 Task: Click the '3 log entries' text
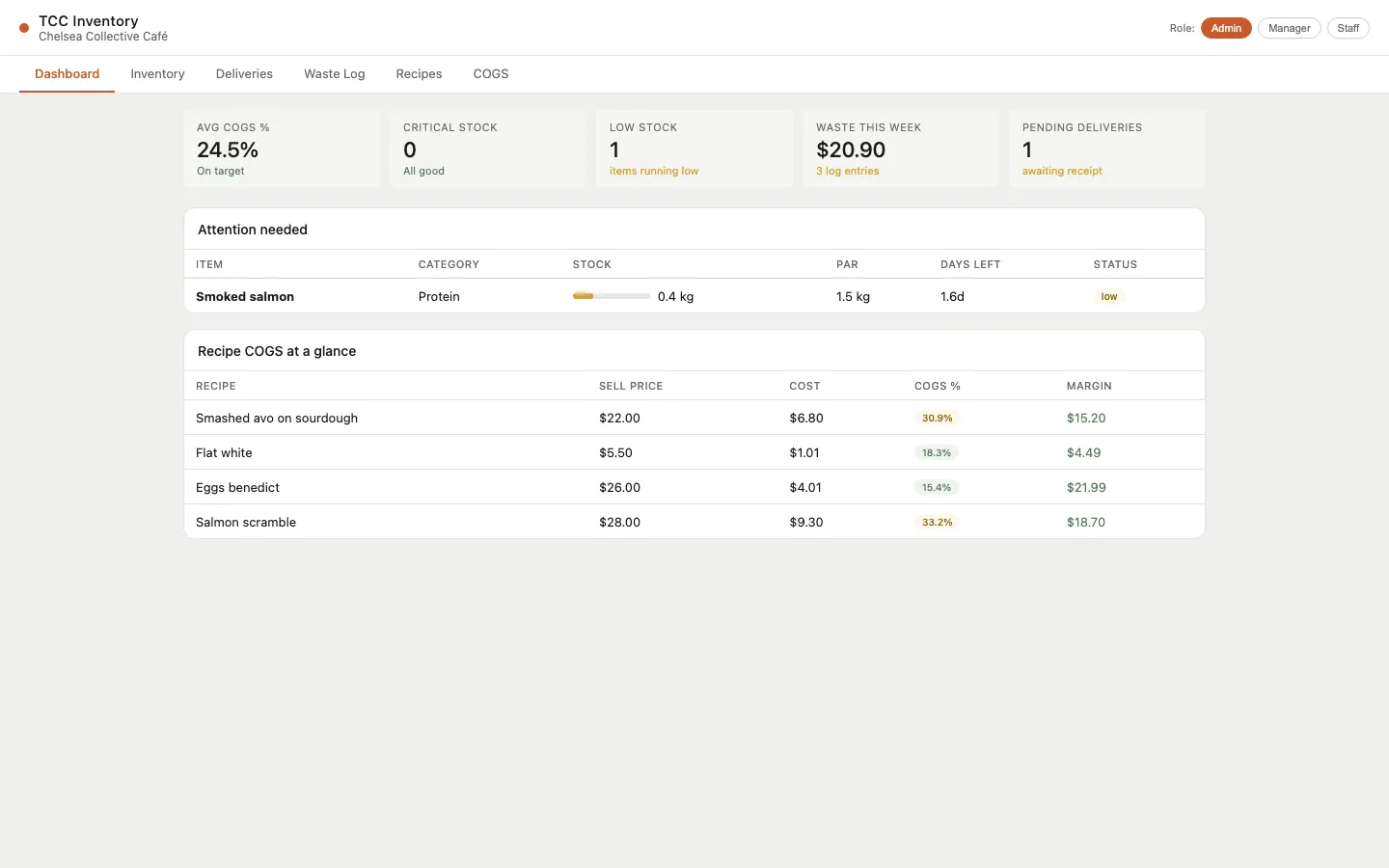click(848, 171)
